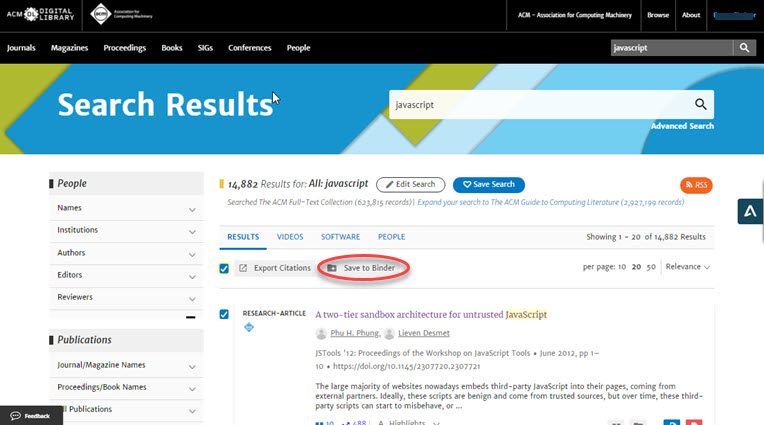Open the Feedback button
Screen dimensions: 764x425
pos(31,416)
